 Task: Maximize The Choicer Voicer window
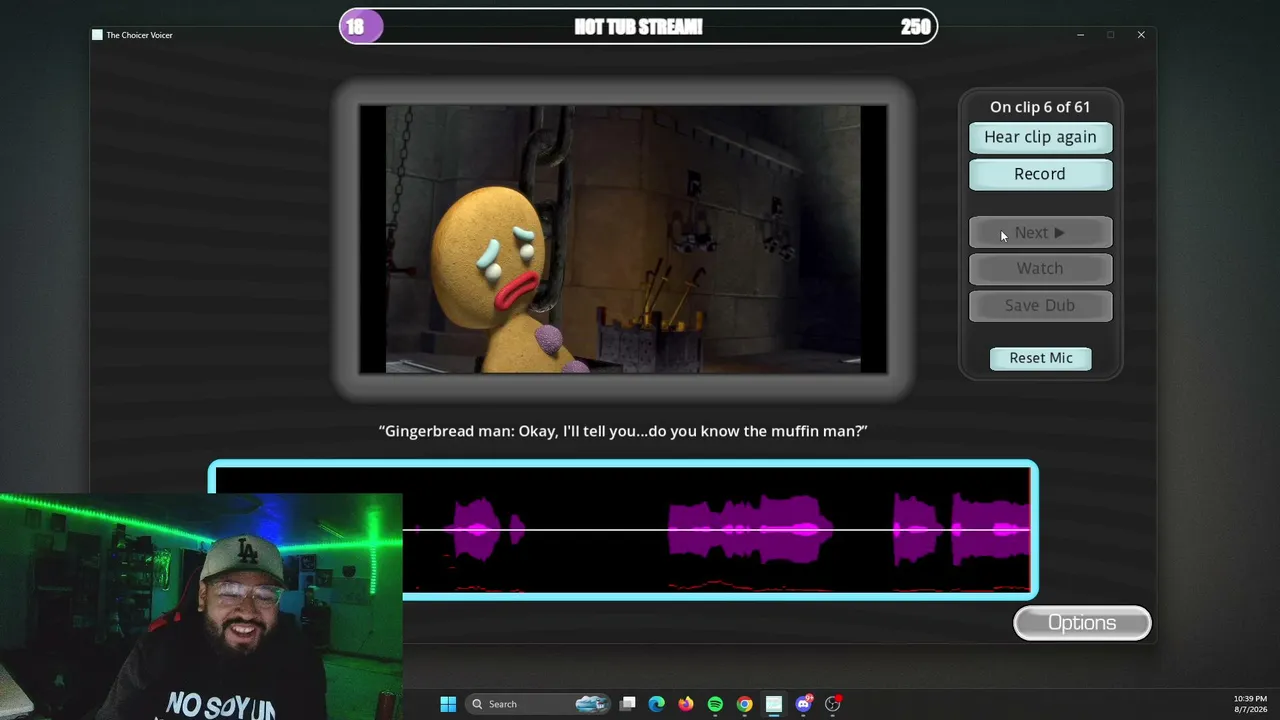tap(1110, 35)
